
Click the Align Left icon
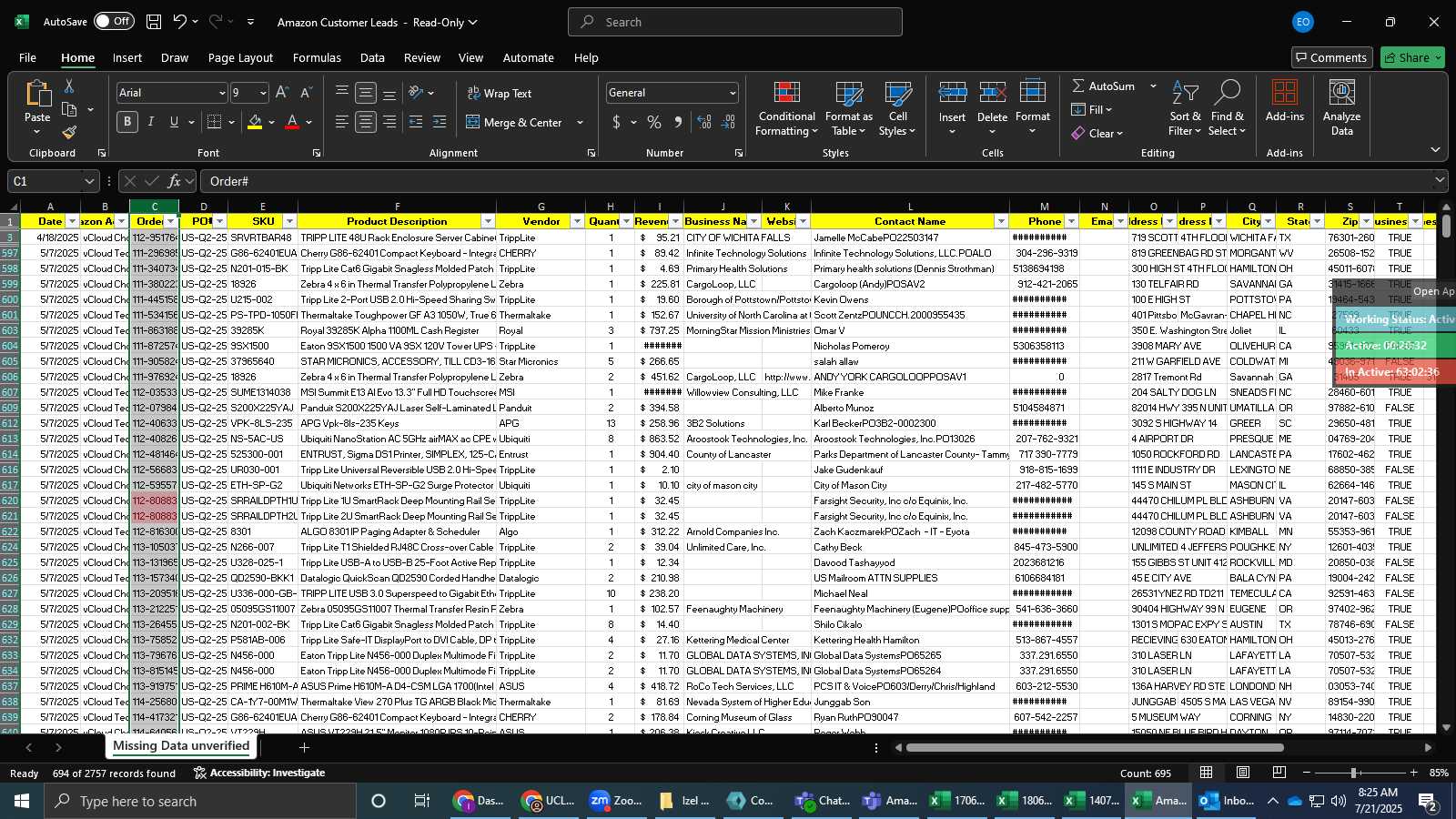coord(342,122)
